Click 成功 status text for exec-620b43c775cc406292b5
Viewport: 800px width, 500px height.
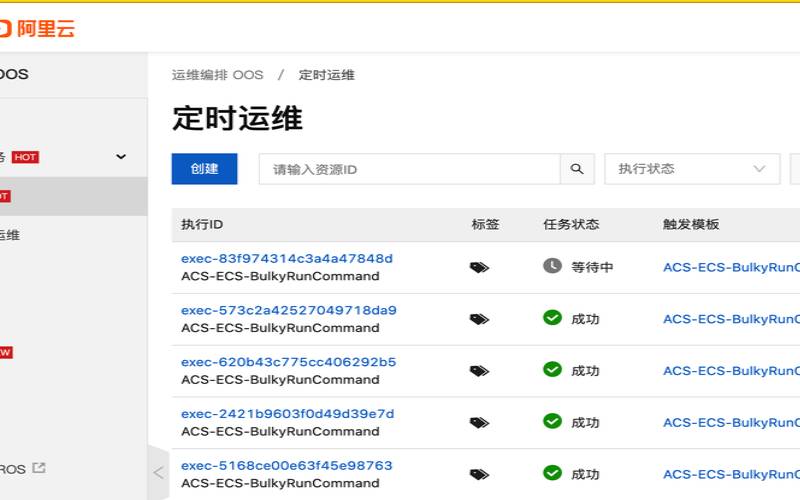coord(585,371)
